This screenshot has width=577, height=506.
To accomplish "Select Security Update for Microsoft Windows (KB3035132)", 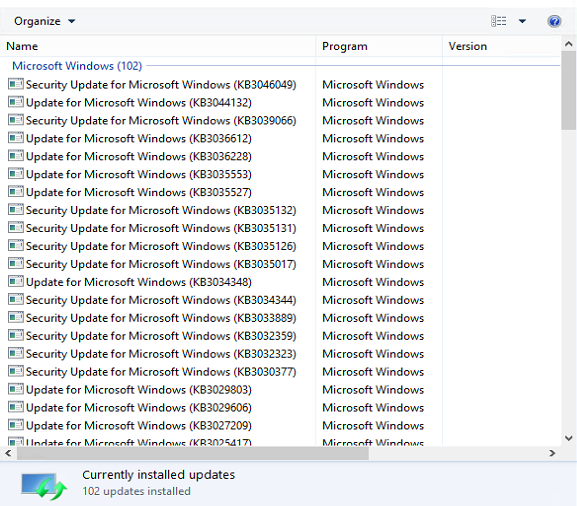I will (161, 210).
